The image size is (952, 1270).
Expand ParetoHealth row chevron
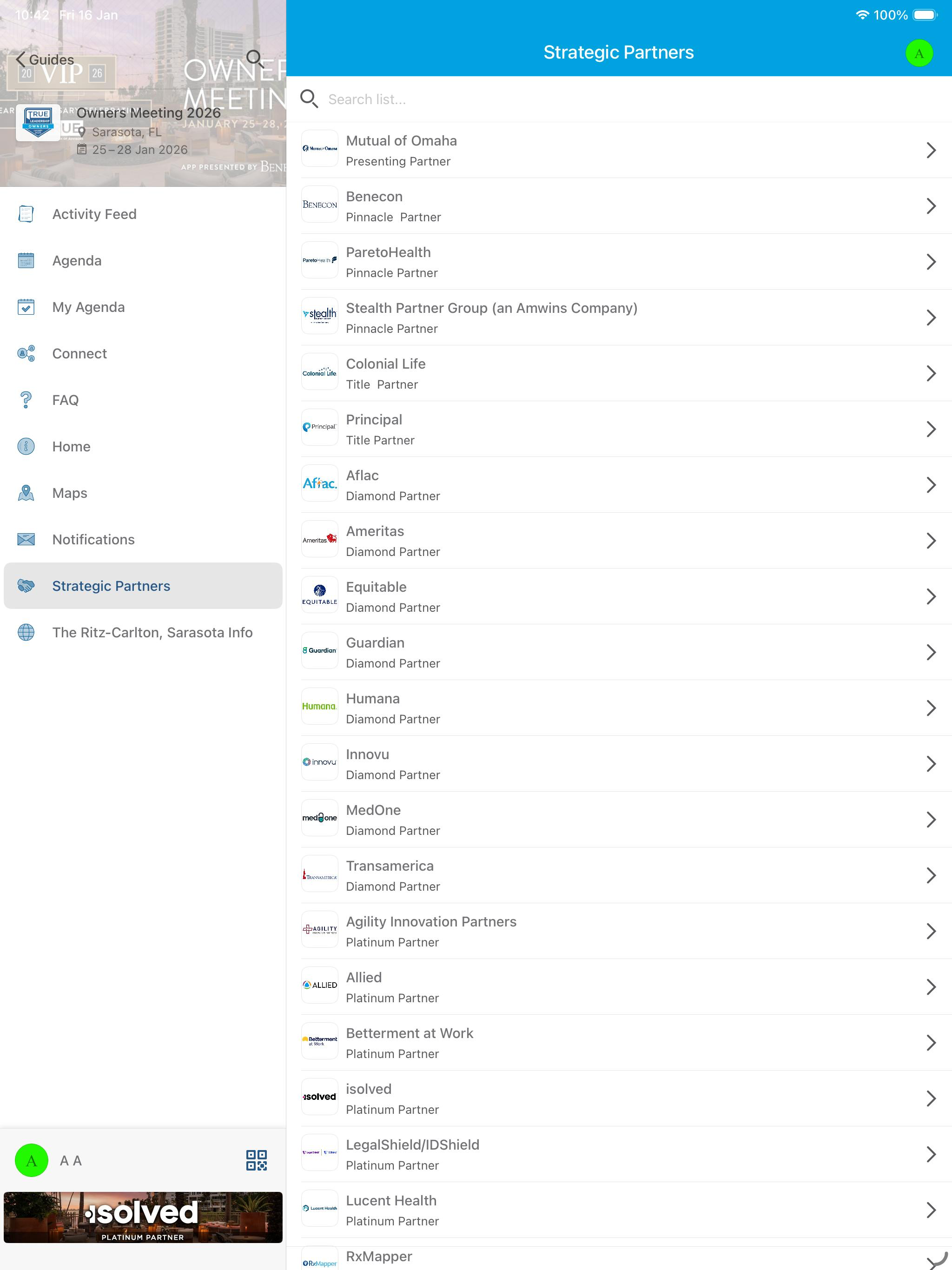click(x=932, y=262)
